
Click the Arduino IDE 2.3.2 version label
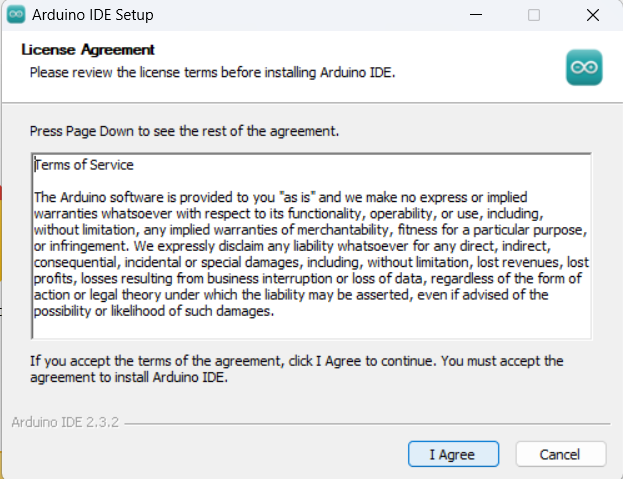[66, 422]
